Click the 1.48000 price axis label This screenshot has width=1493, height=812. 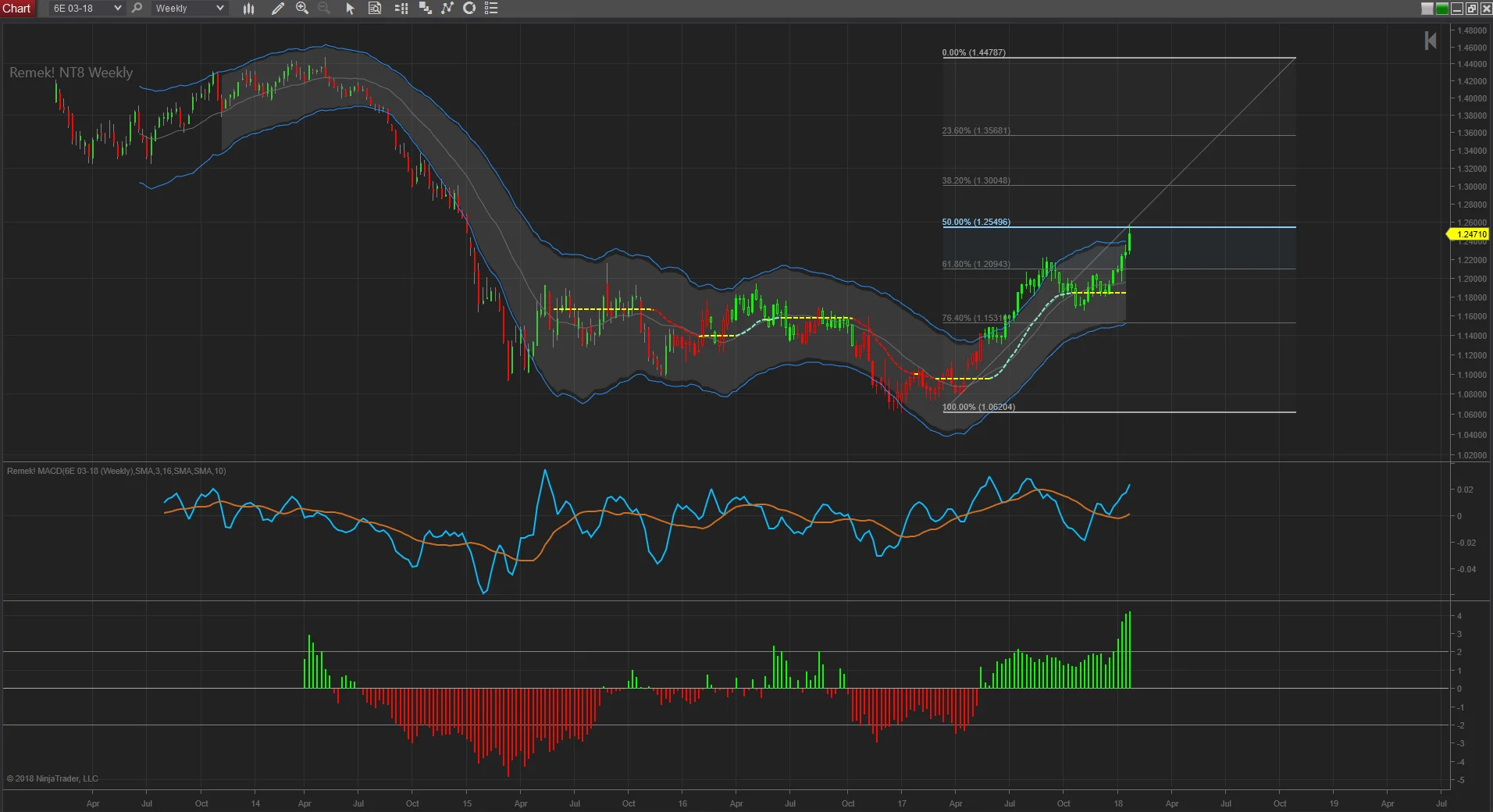point(1471,30)
